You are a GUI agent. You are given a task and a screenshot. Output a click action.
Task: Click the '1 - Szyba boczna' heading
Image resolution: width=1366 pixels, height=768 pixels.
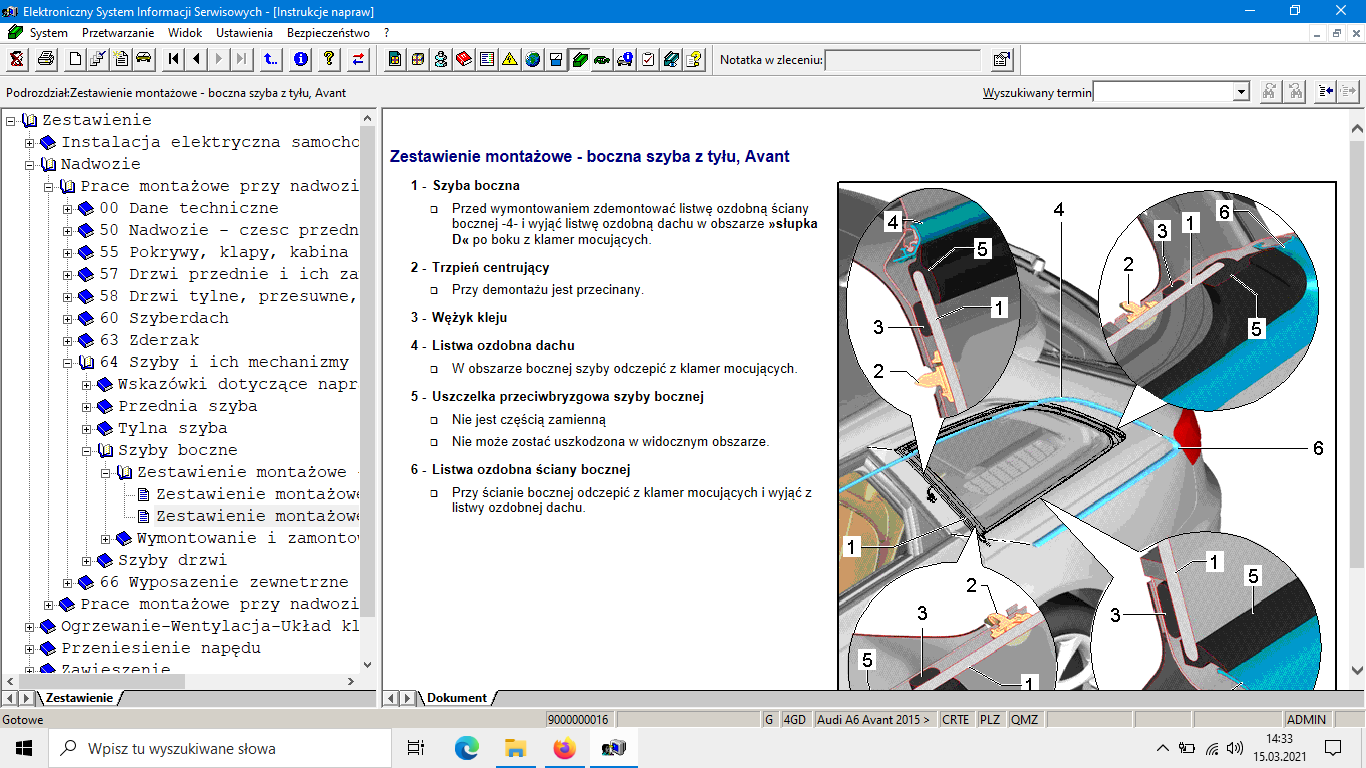click(465, 185)
